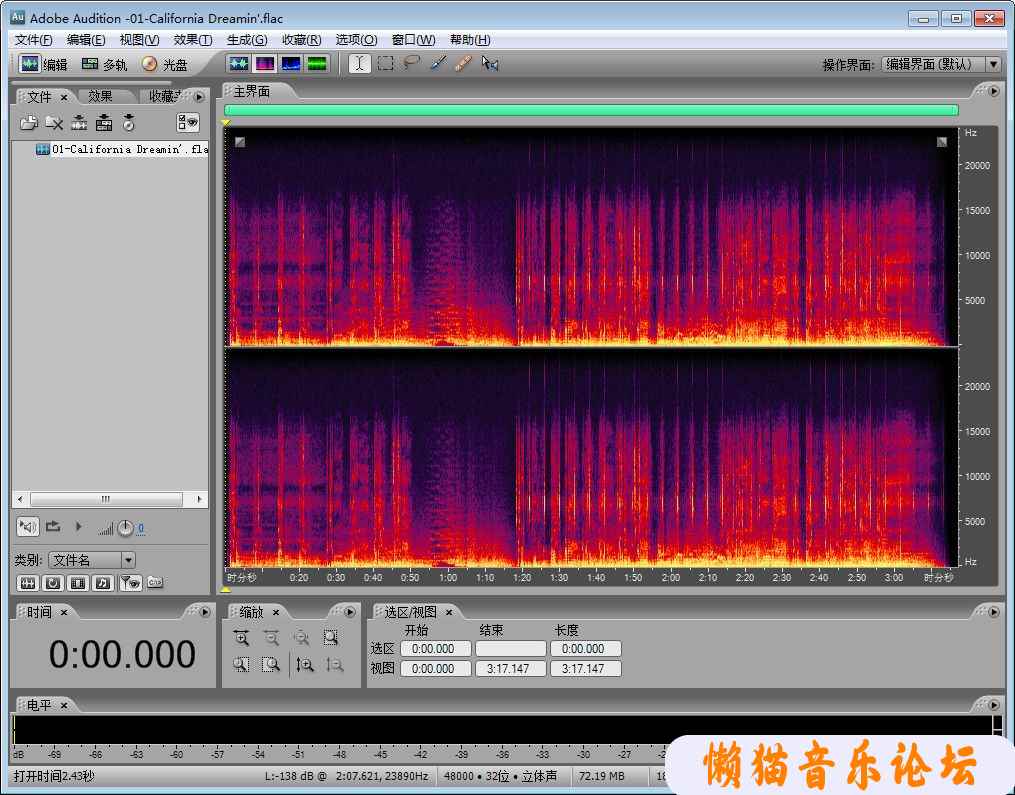Switch to Edit view (编辑) workspace
Viewport: 1015px width, 795px height.
point(43,64)
